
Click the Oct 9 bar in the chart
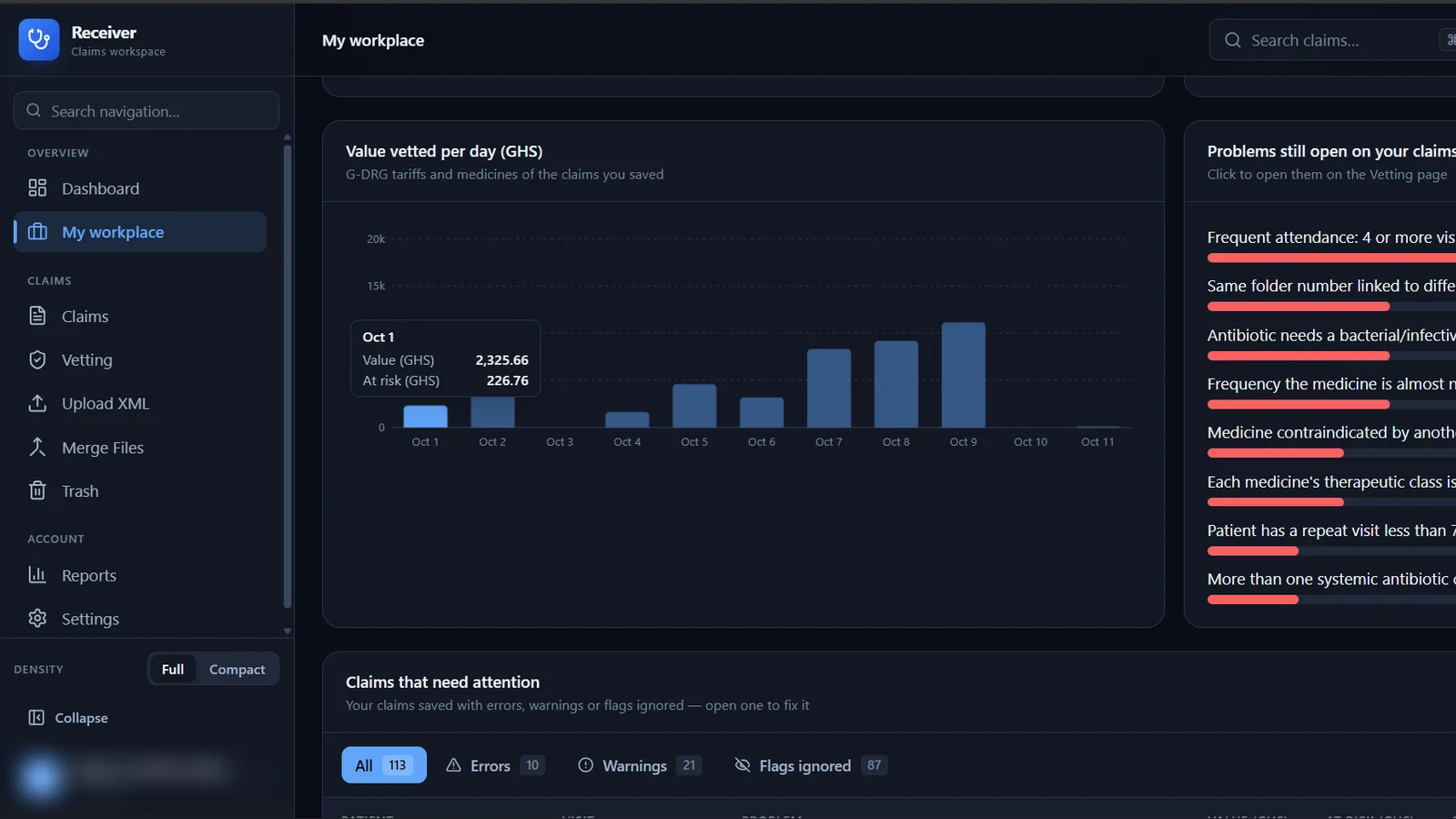[x=964, y=375]
